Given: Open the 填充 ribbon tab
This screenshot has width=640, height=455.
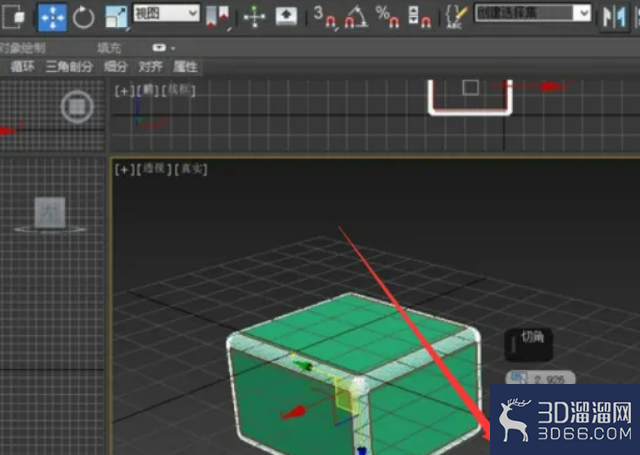Looking at the screenshot, I should (x=109, y=48).
